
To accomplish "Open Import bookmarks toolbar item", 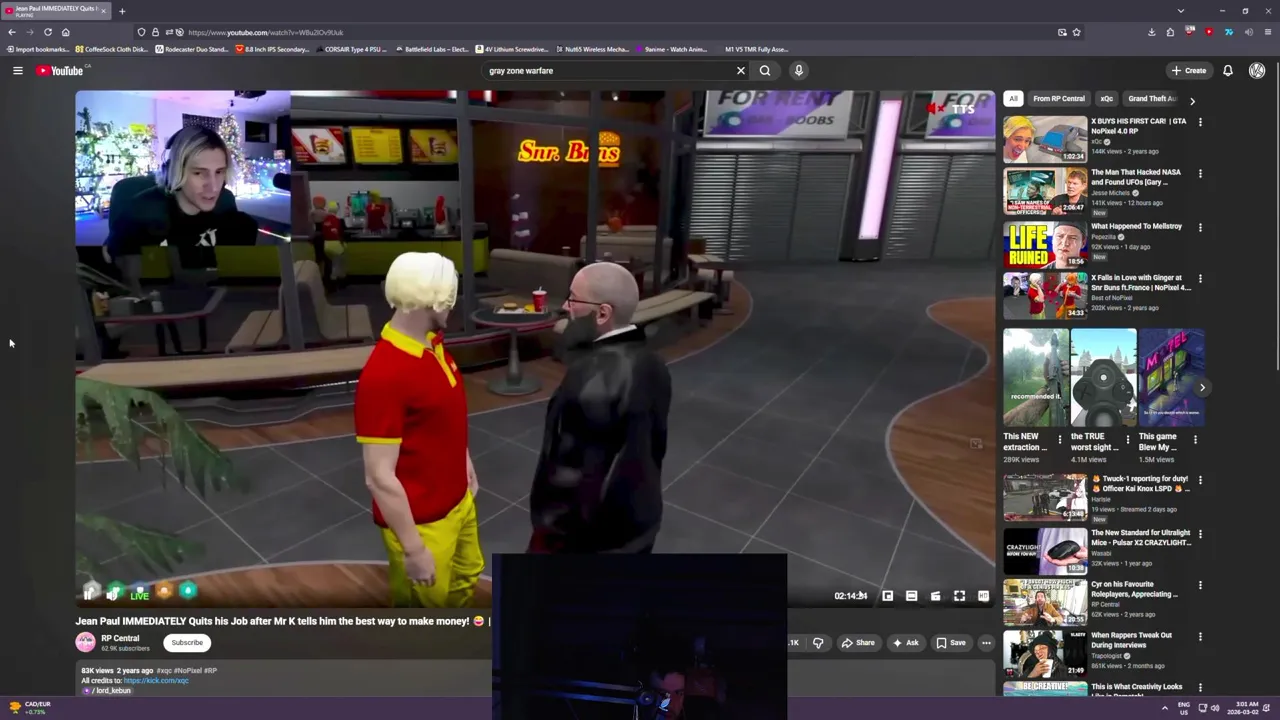I will (37, 49).
